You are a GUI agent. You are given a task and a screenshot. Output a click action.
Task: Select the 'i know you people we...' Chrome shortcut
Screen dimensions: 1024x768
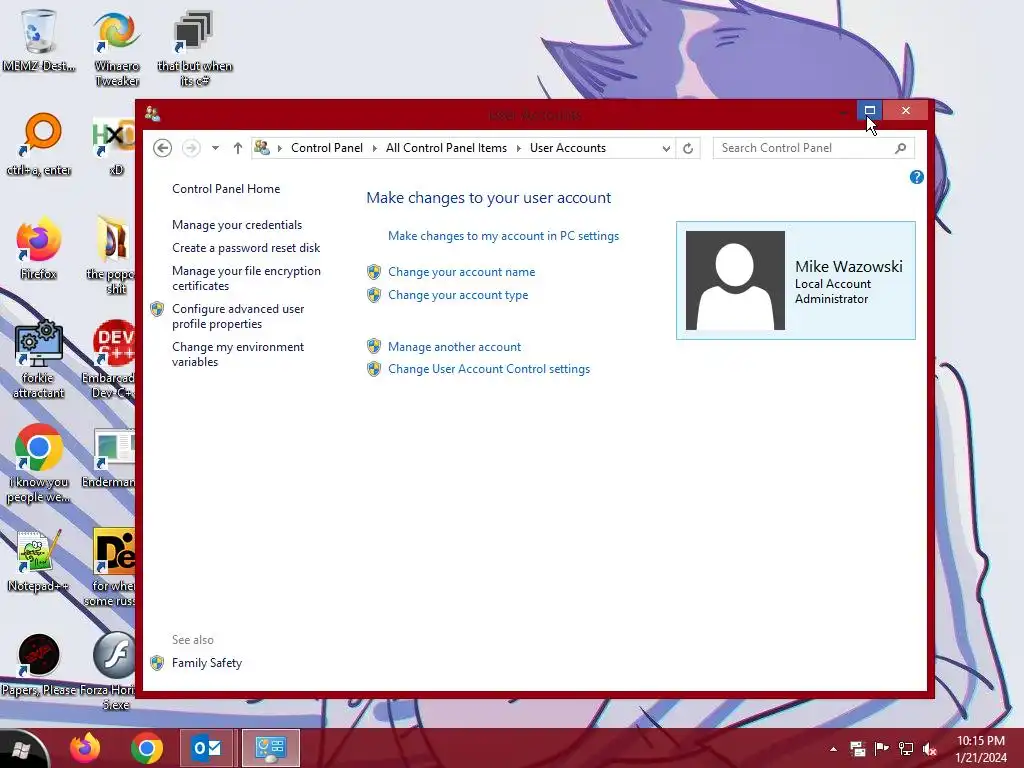point(39,464)
